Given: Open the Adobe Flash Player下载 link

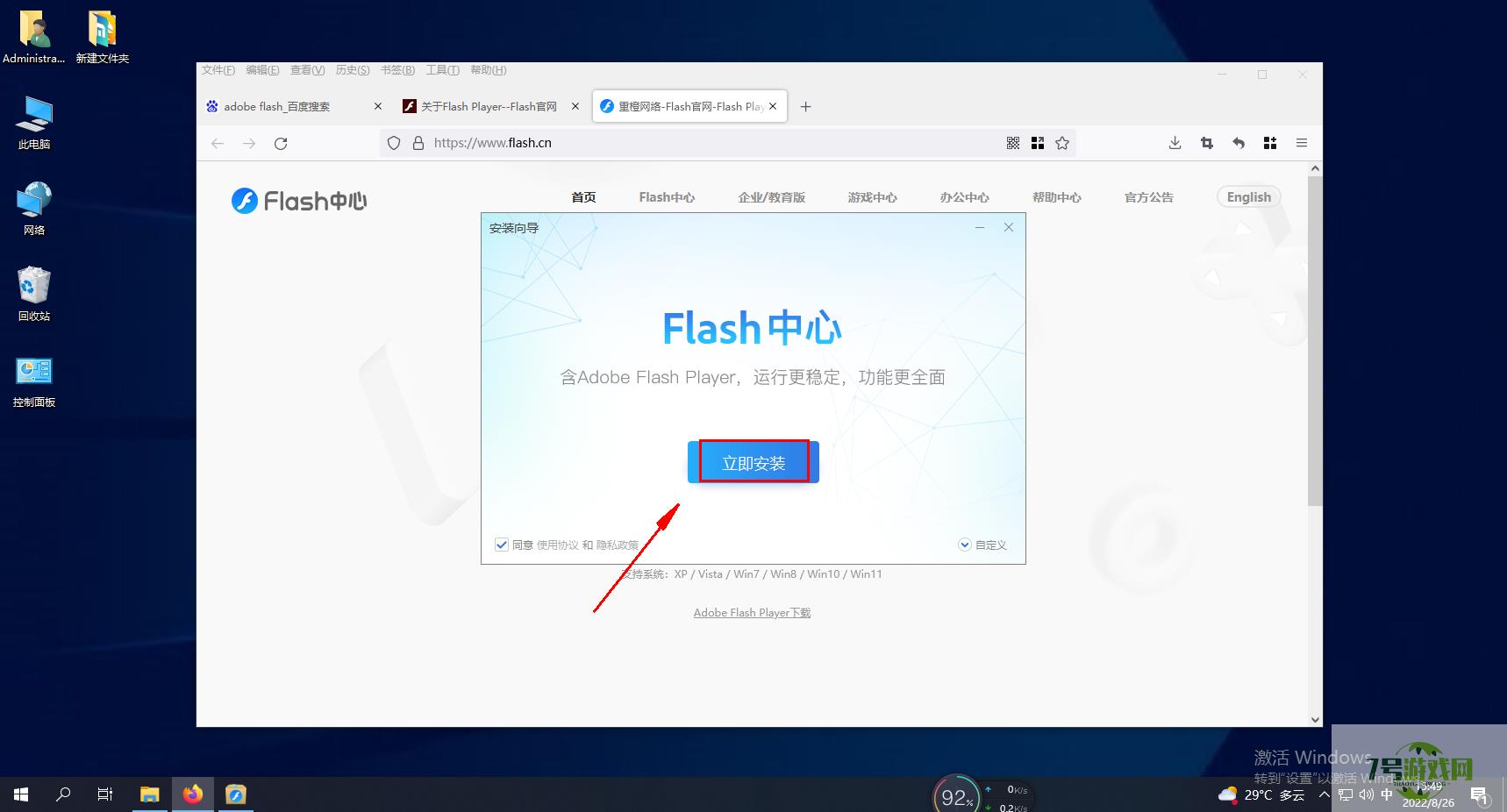Looking at the screenshot, I should click(x=752, y=613).
